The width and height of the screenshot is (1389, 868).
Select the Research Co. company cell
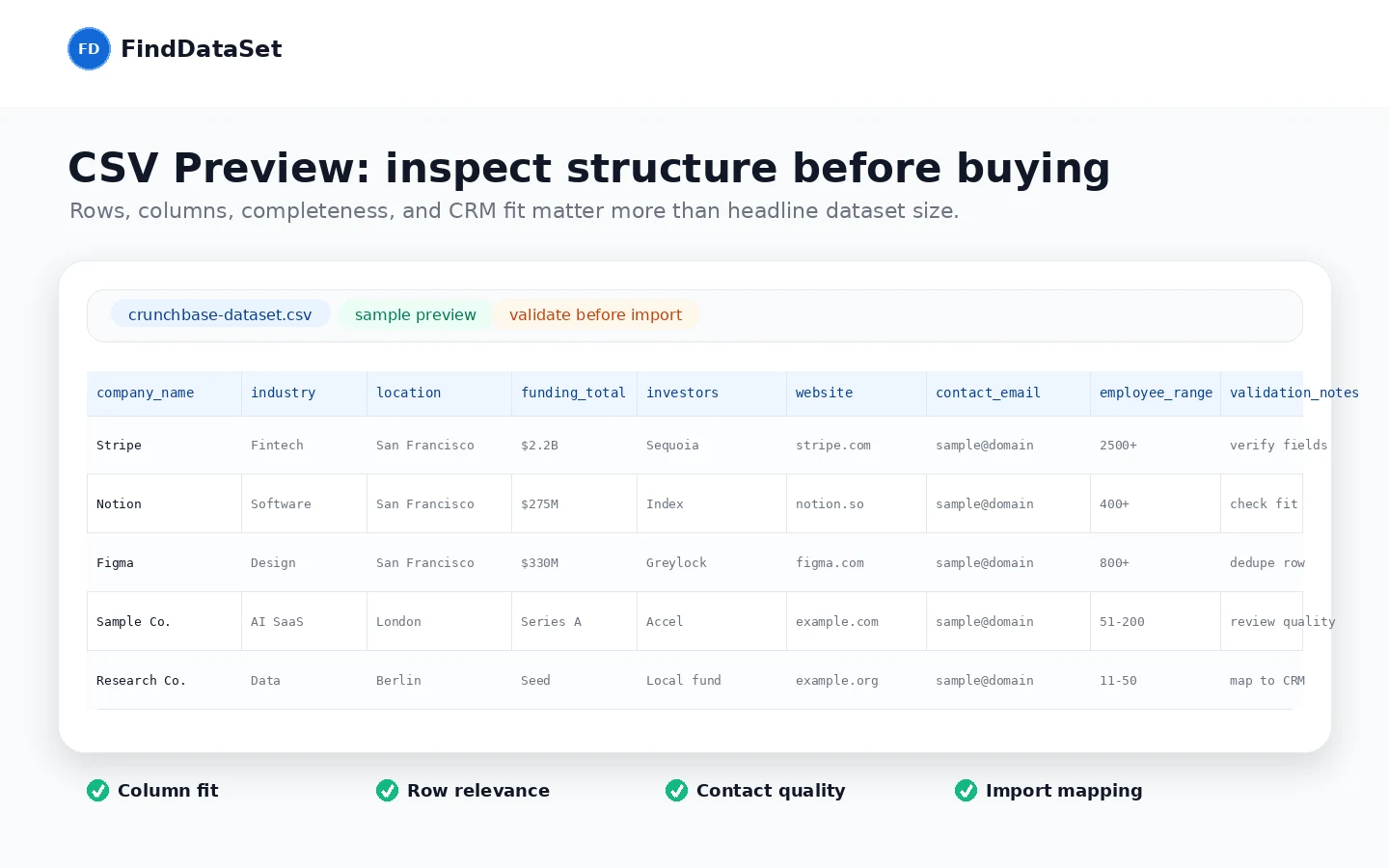[x=164, y=680]
